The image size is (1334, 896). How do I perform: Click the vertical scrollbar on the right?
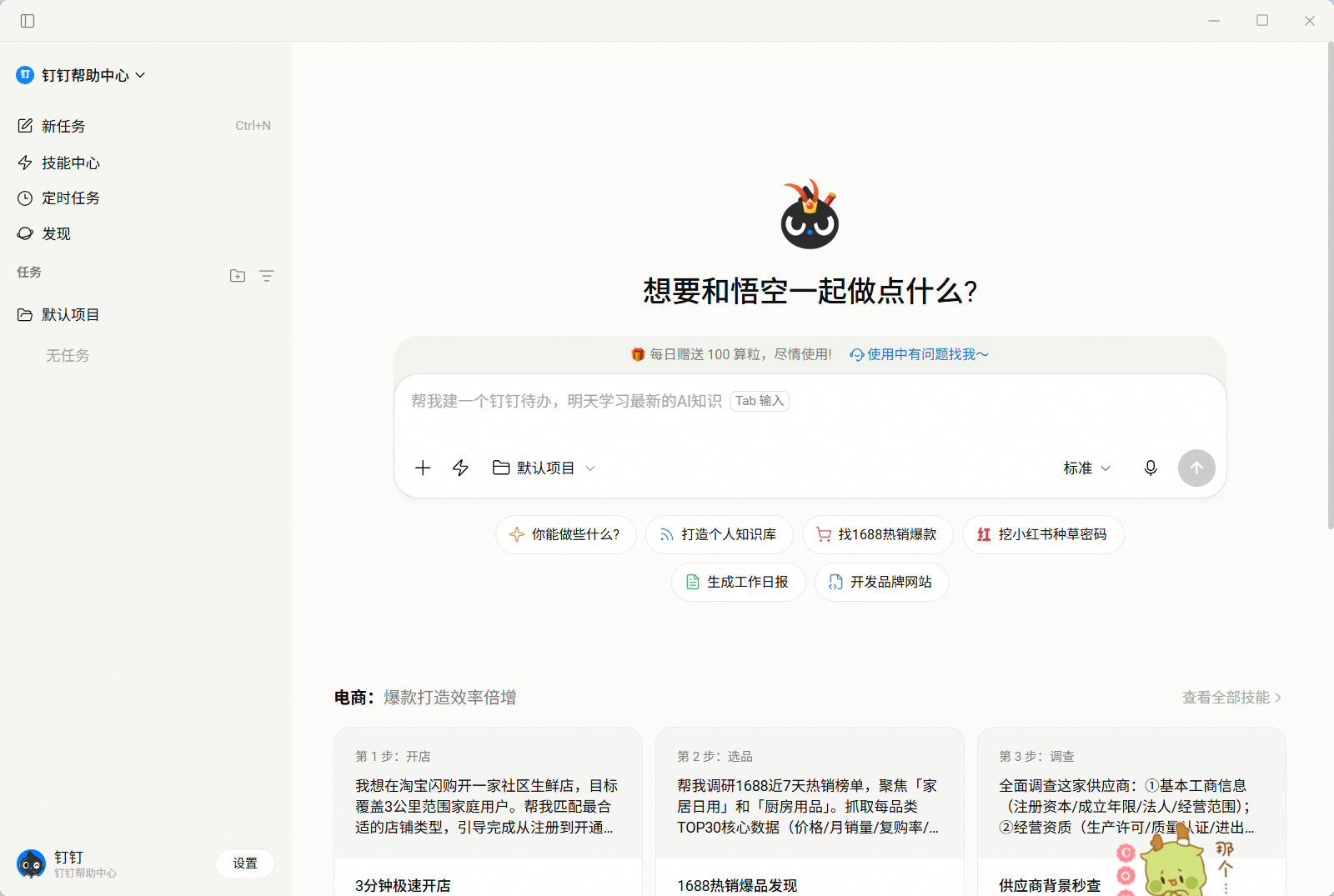click(1331, 285)
